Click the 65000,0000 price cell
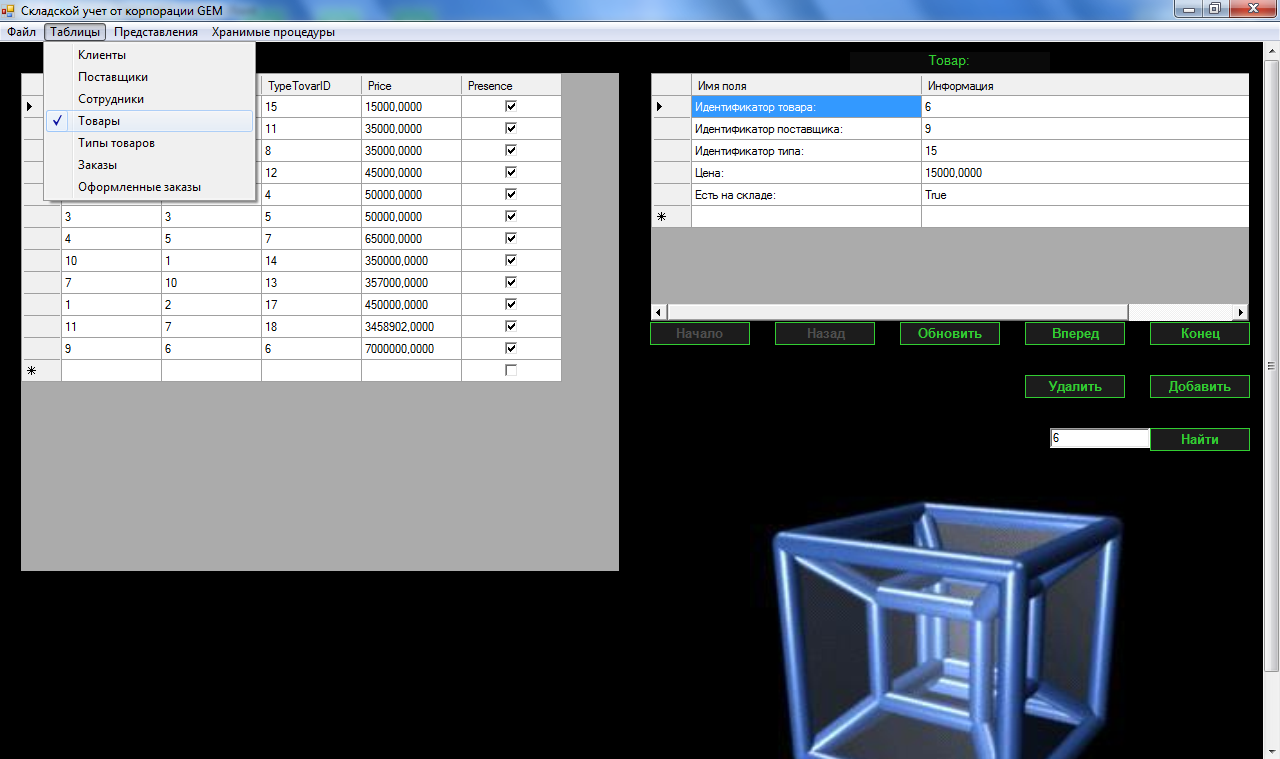 click(x=411, y=238)
